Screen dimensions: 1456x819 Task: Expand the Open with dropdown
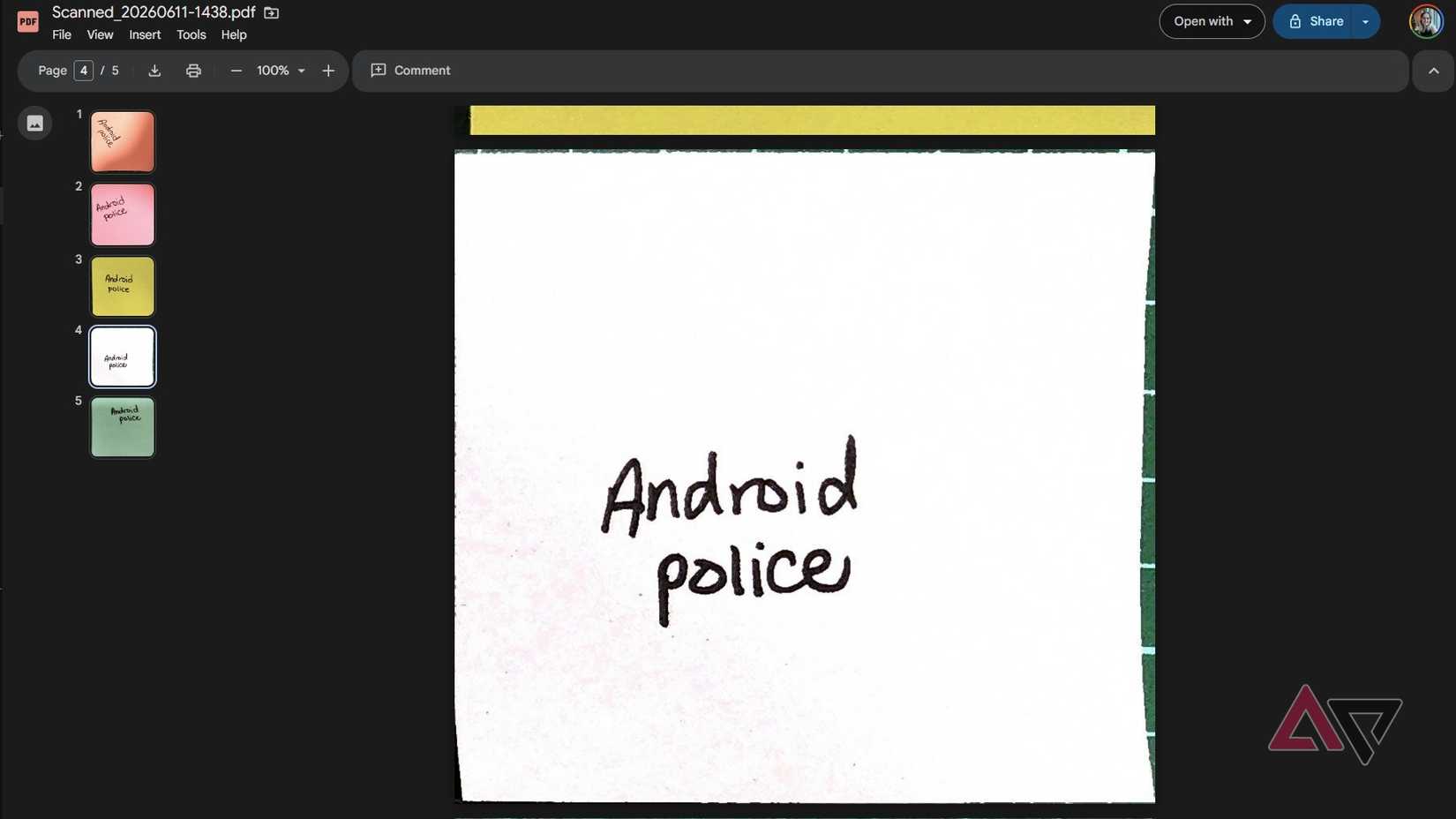coord(1212,21)
